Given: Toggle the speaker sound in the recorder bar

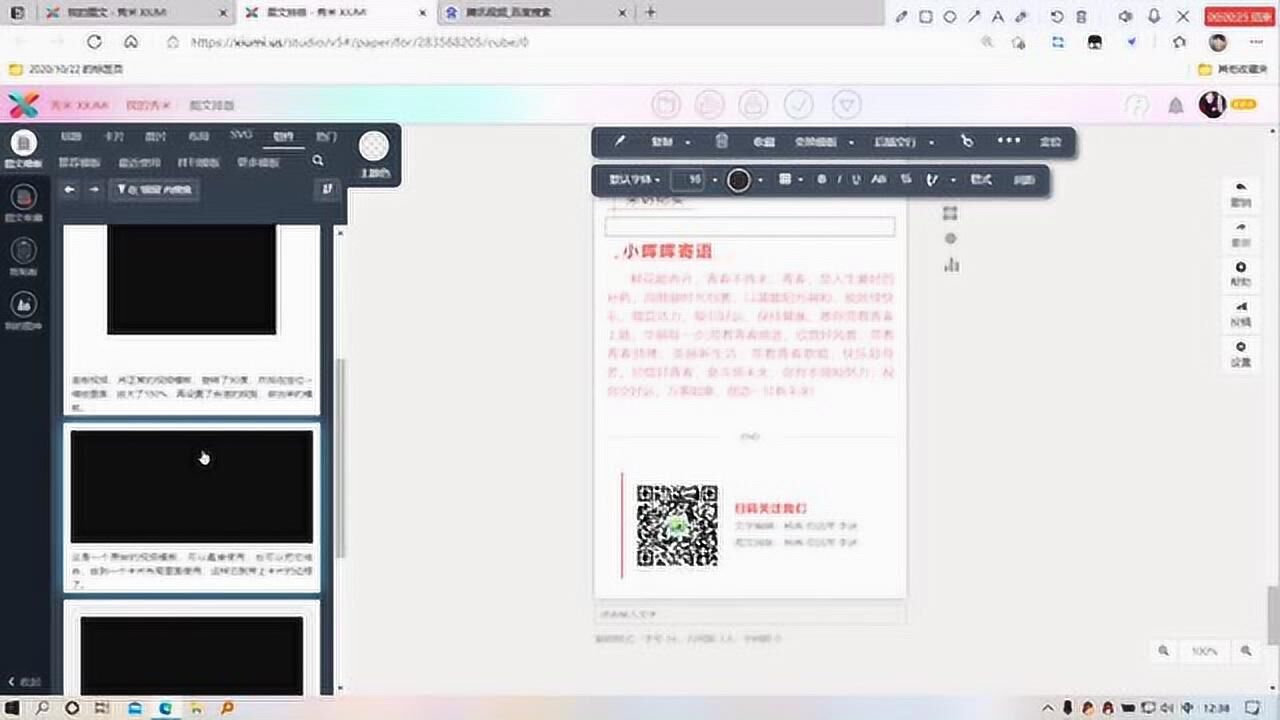Looking at the screenshot, I should coord(1125,16).
